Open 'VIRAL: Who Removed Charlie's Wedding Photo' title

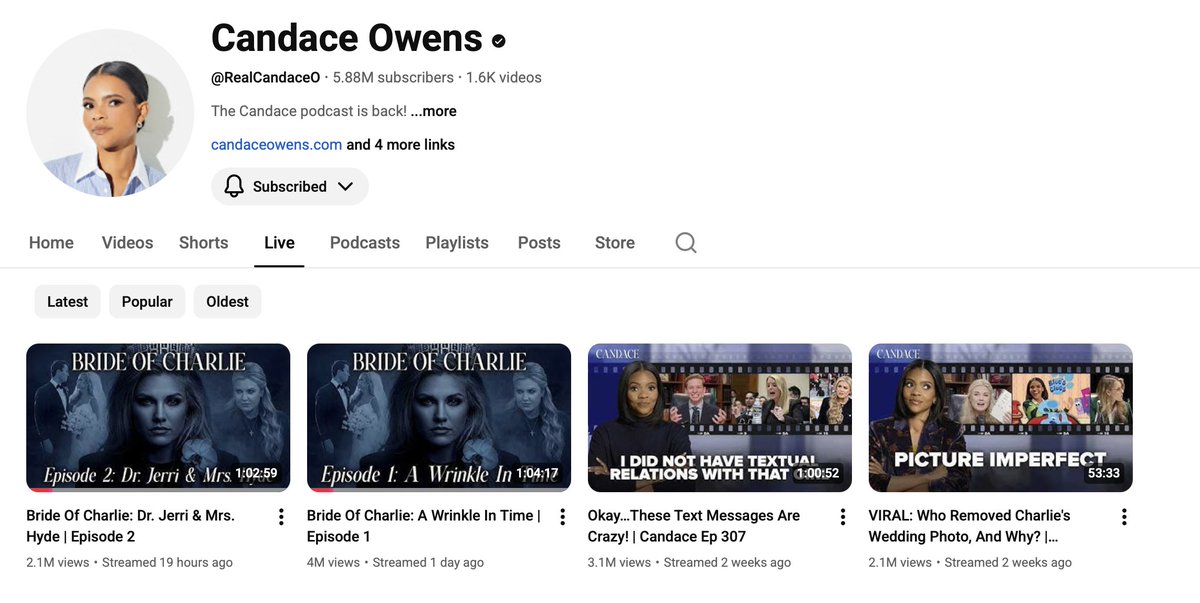point(970,526)
